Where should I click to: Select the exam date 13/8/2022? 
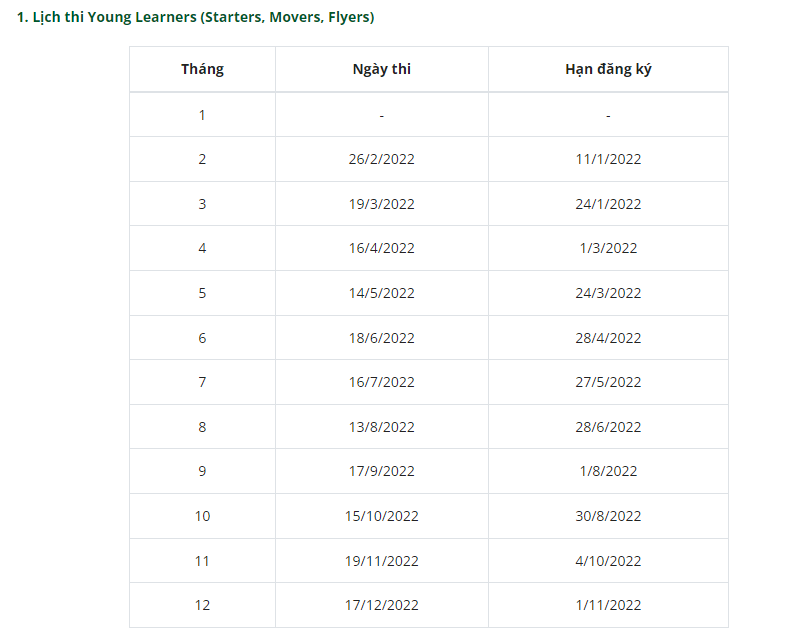point(381,427)
